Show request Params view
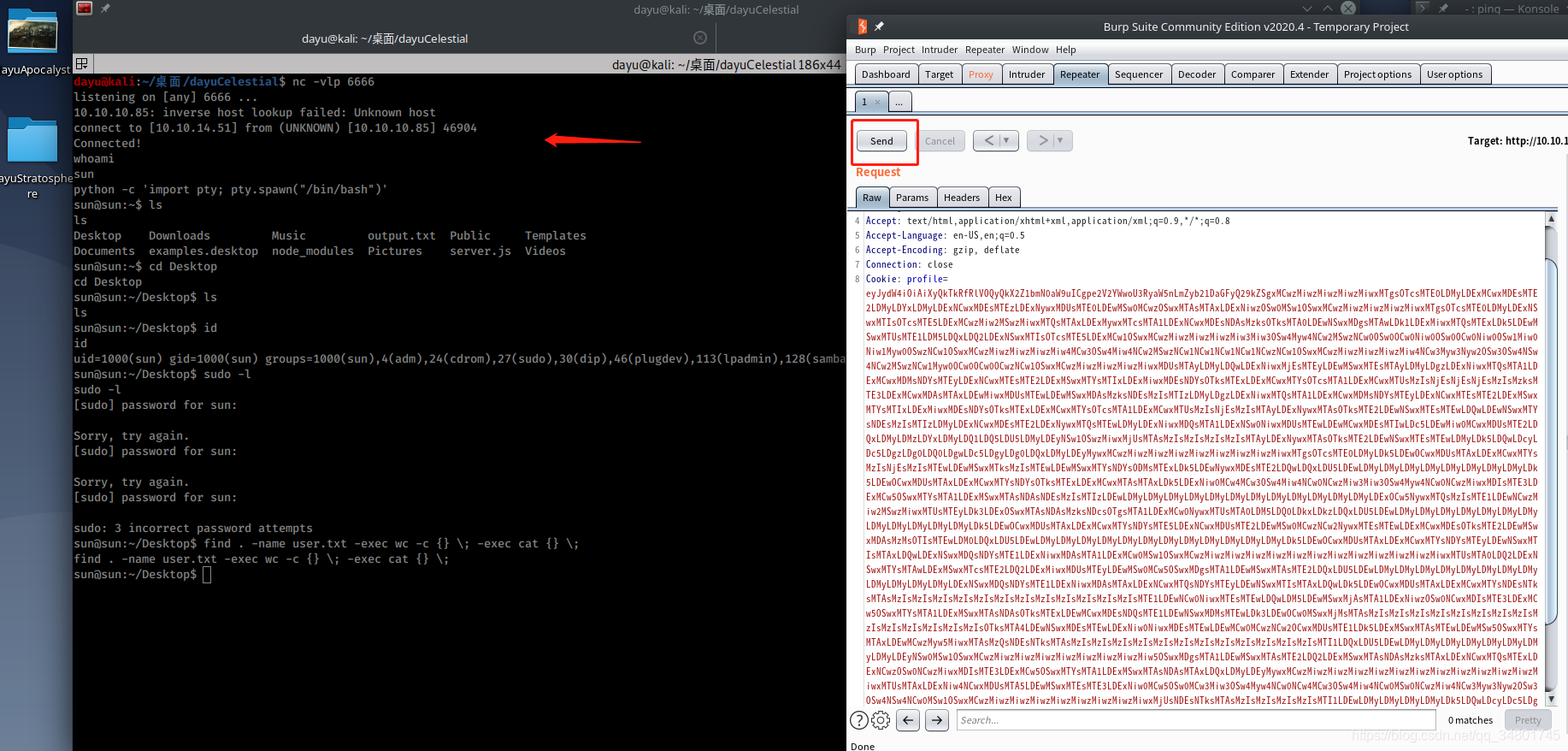Screen dimensions: 1568x751 pyautogui.click(x=912, y=198)
